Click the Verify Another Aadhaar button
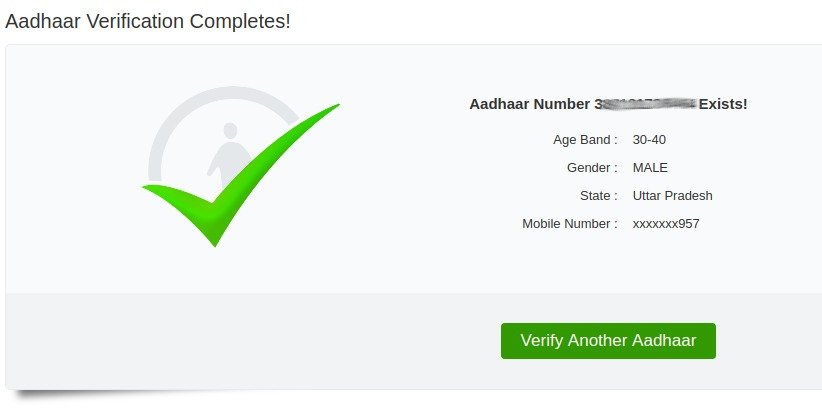The height and width of the screenshot is (413, 822). click(x=608, y=341)
